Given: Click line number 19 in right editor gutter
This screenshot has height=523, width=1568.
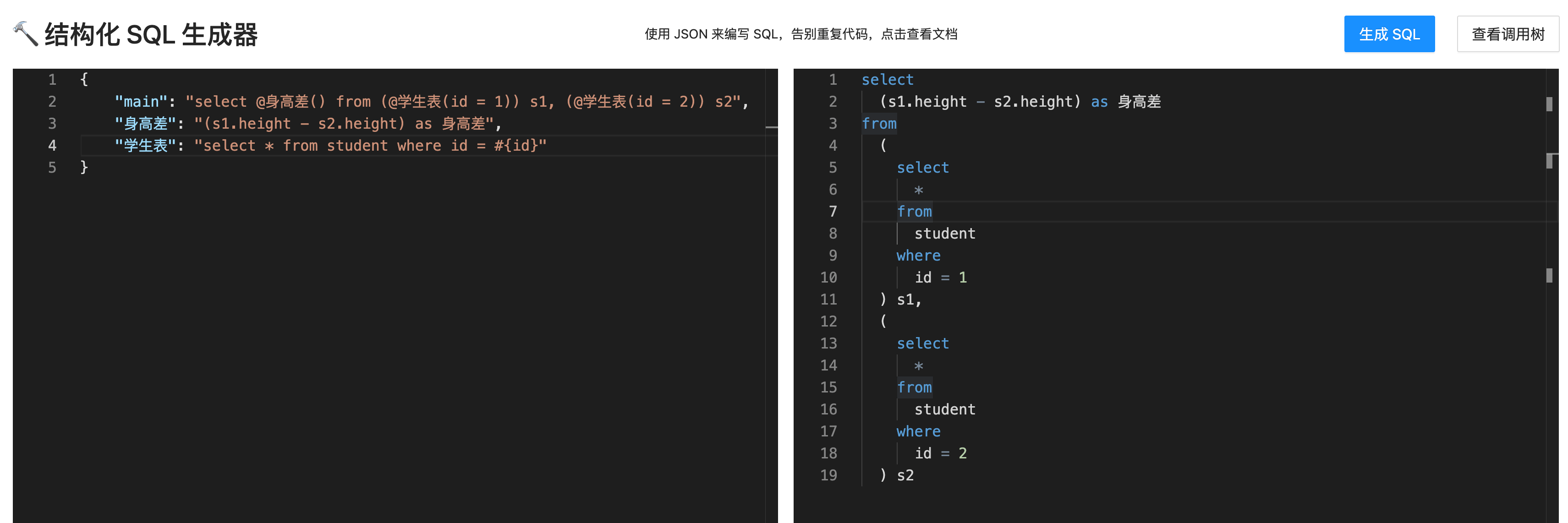Looking at the screenshot, I should (x=828, y=475).
